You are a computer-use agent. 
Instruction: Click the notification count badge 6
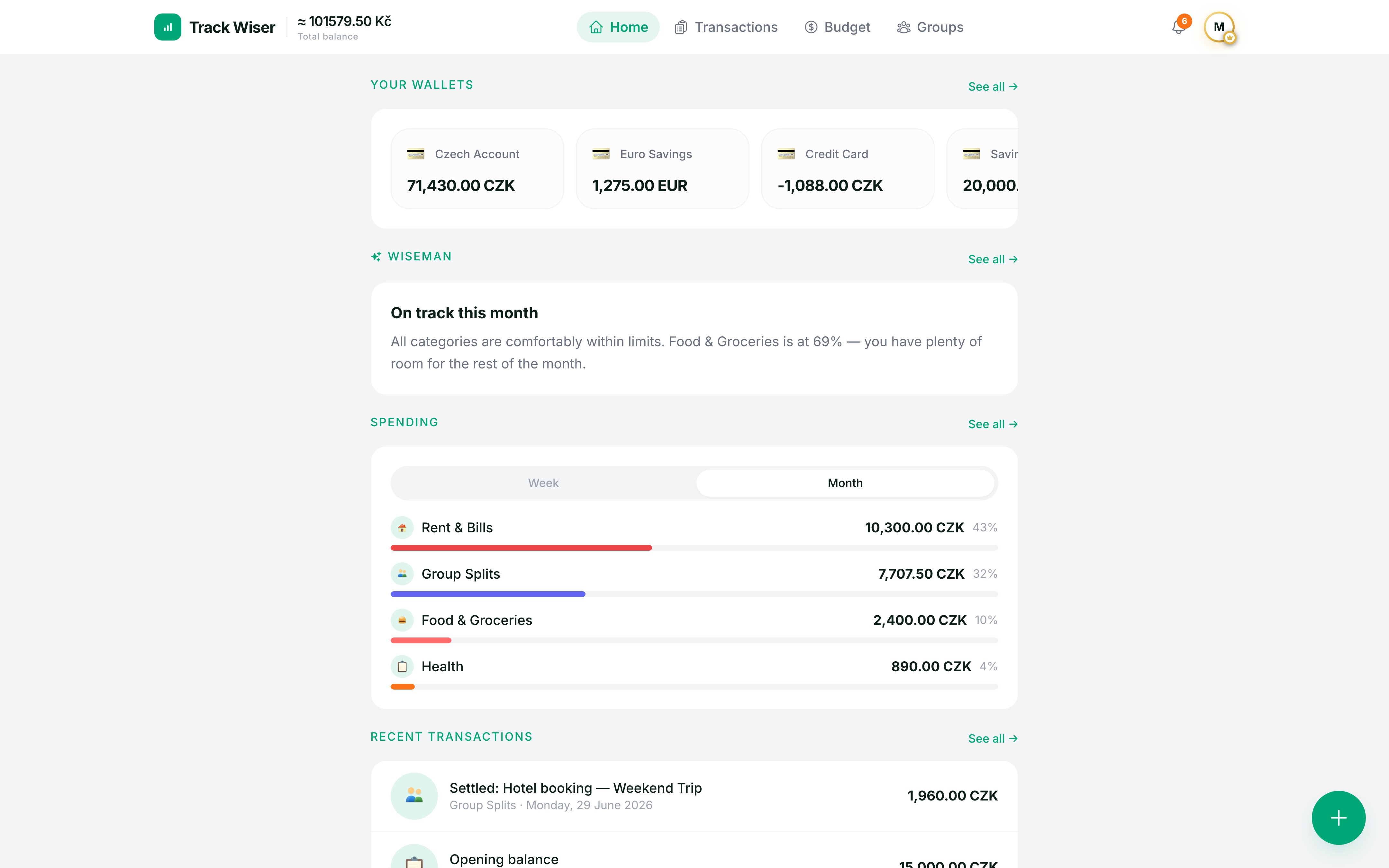click(1184, 21)
